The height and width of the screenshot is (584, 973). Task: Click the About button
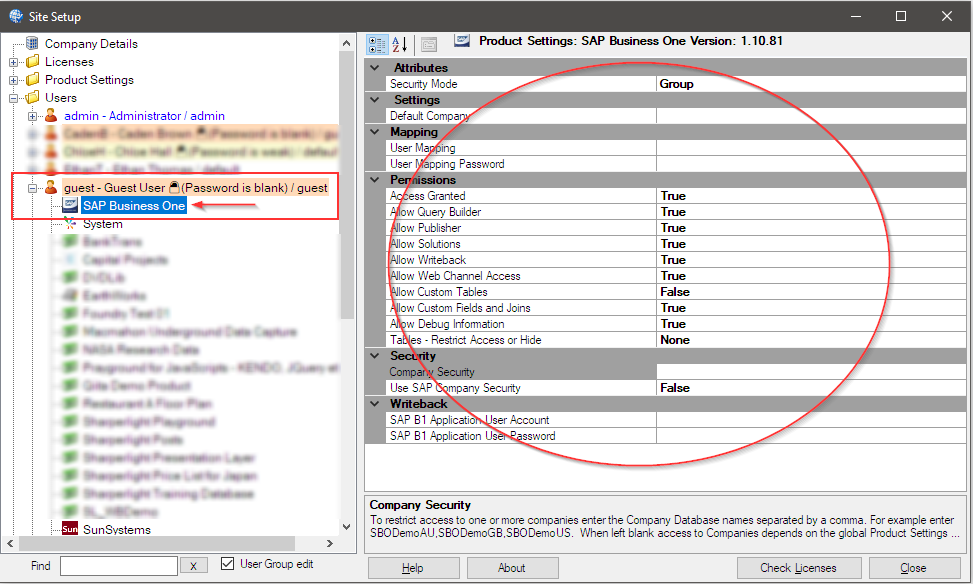[x=512, y=568]
